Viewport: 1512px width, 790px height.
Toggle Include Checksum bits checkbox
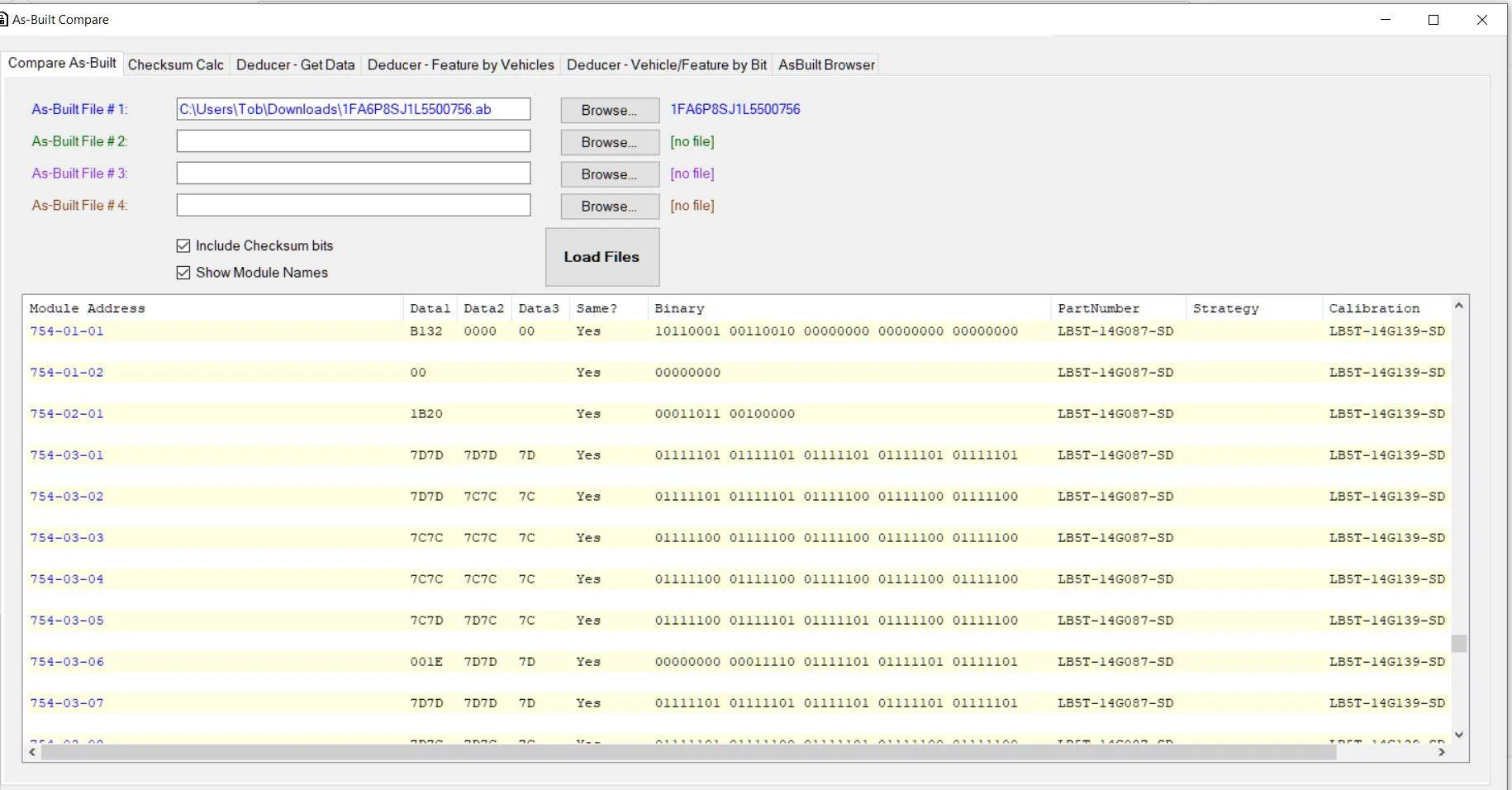pos(183,245)
